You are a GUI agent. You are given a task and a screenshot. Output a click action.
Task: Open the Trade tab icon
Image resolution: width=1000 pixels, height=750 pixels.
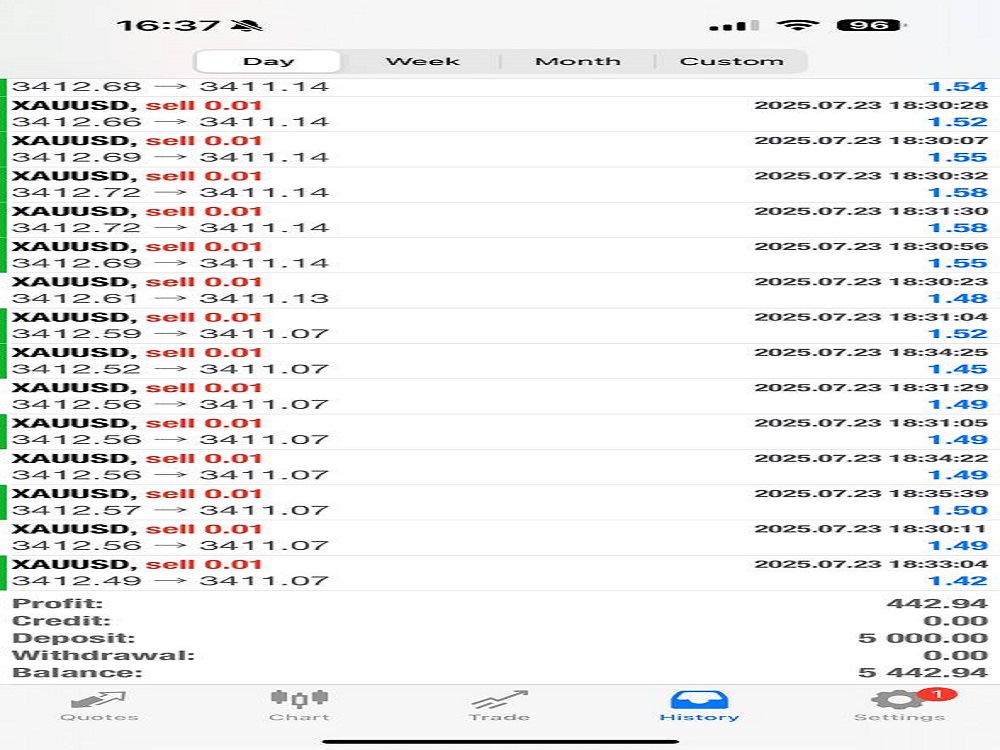pos(499,700)
